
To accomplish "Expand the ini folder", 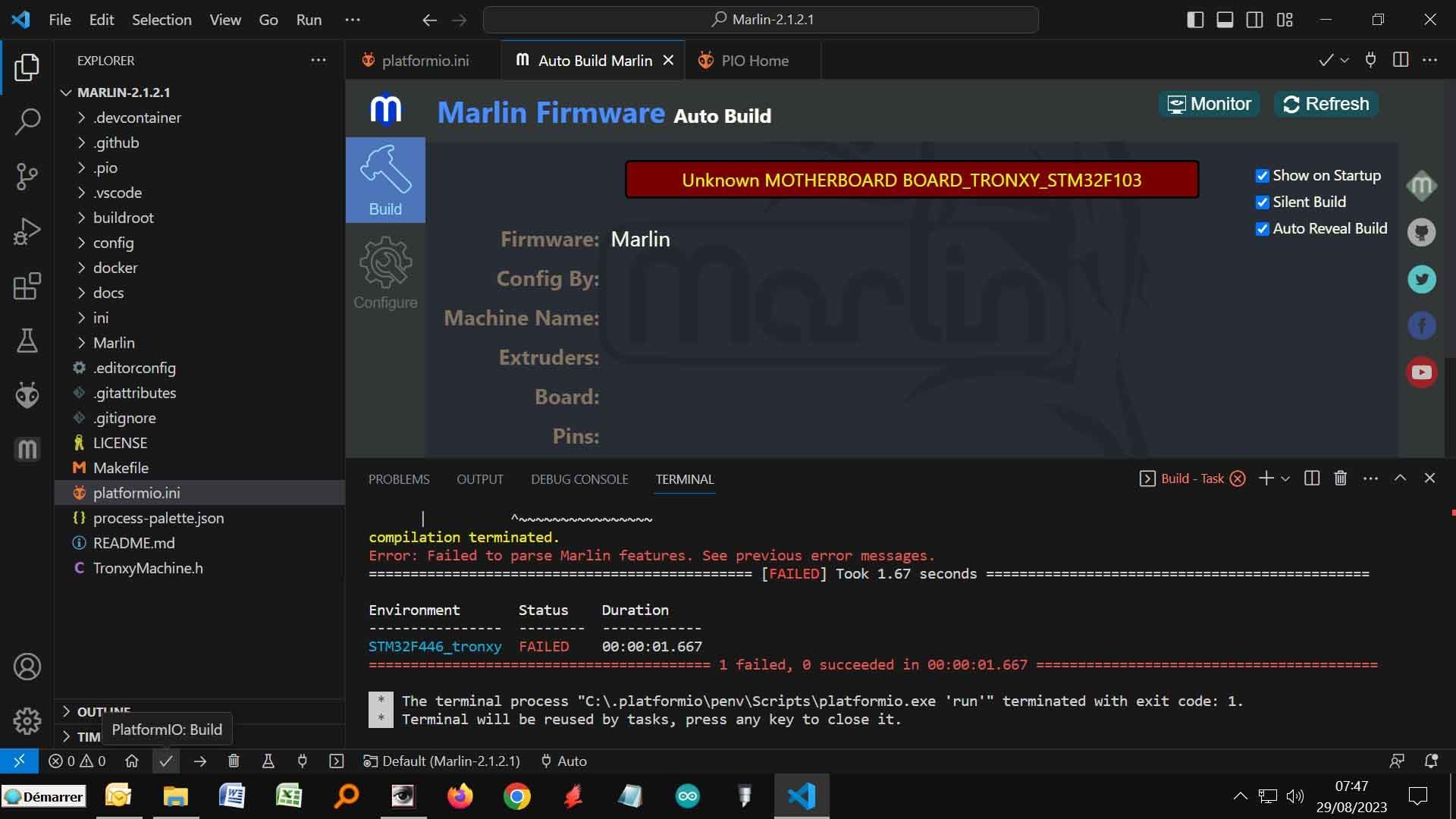I will pos(199,318).
